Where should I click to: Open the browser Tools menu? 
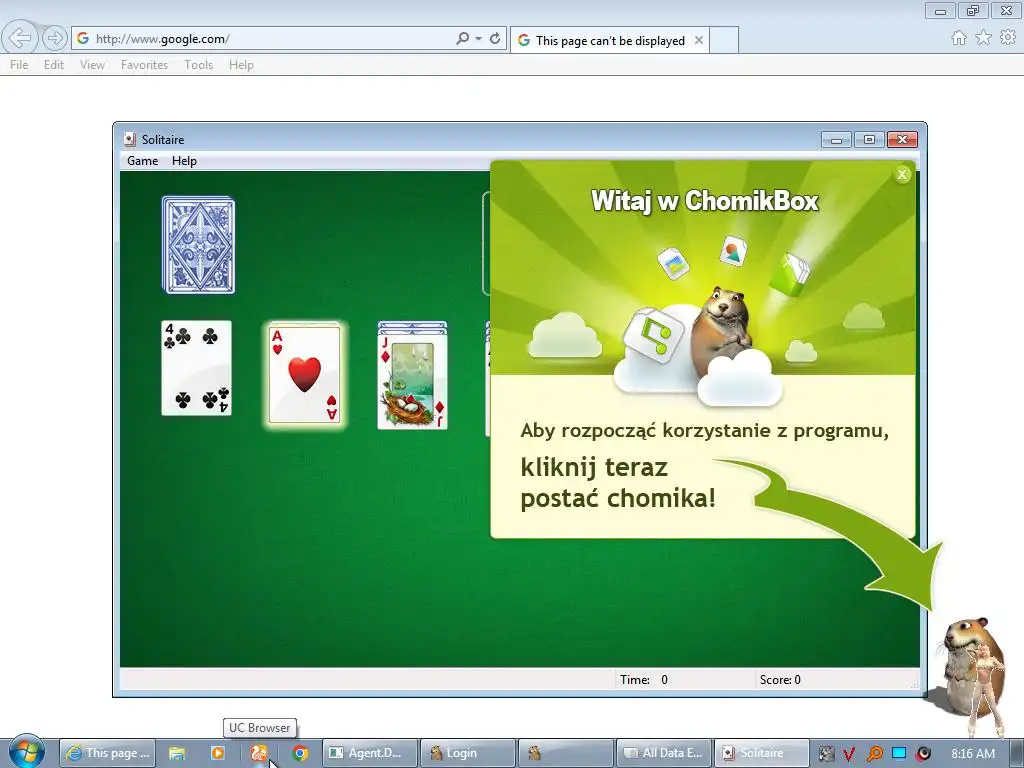click(x=199, y=65)
